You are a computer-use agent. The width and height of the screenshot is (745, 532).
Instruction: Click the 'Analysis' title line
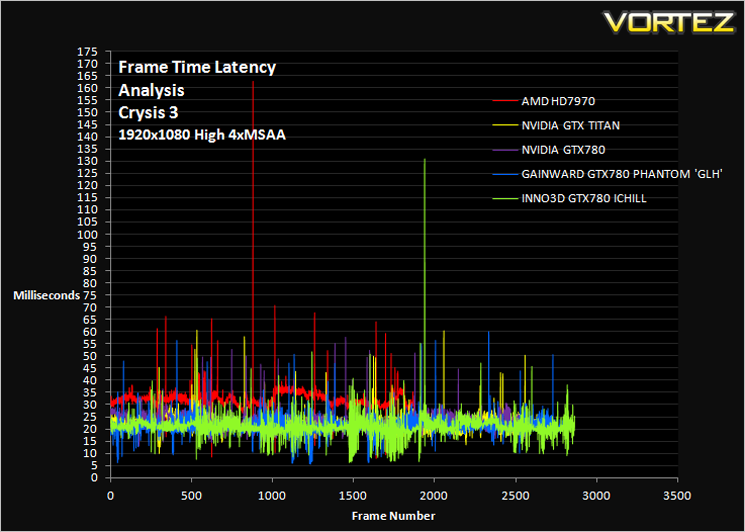pyautogui.click(x=151, y=90)
